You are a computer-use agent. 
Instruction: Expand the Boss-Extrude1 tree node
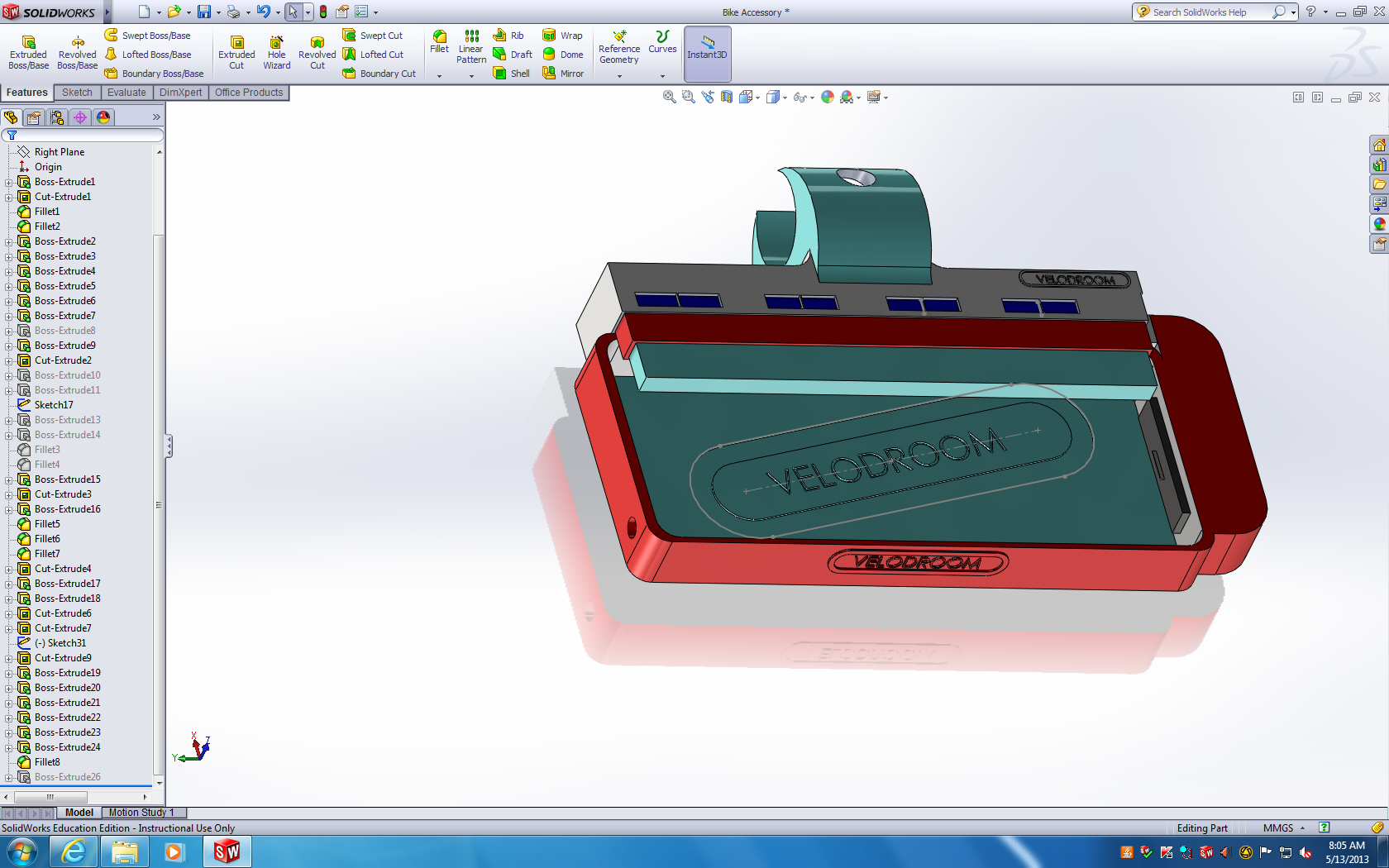click(9, 182)
